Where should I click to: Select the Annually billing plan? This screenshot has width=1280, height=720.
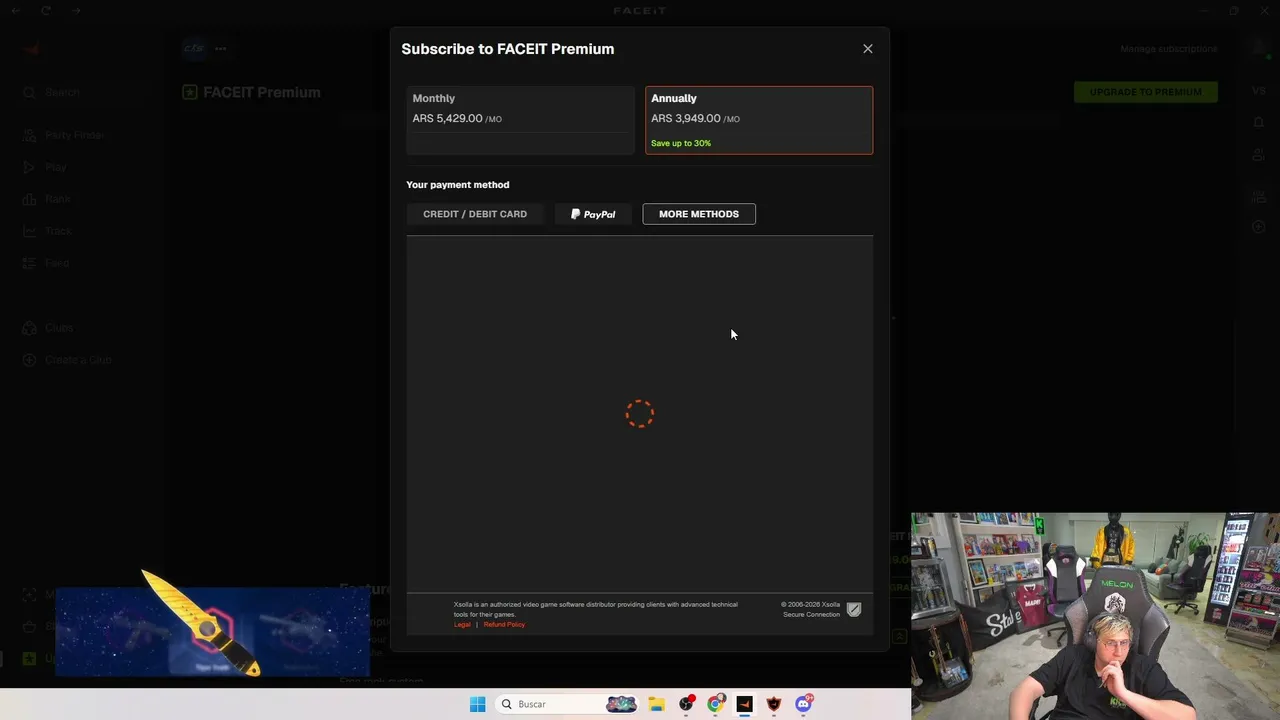[759, 120]
